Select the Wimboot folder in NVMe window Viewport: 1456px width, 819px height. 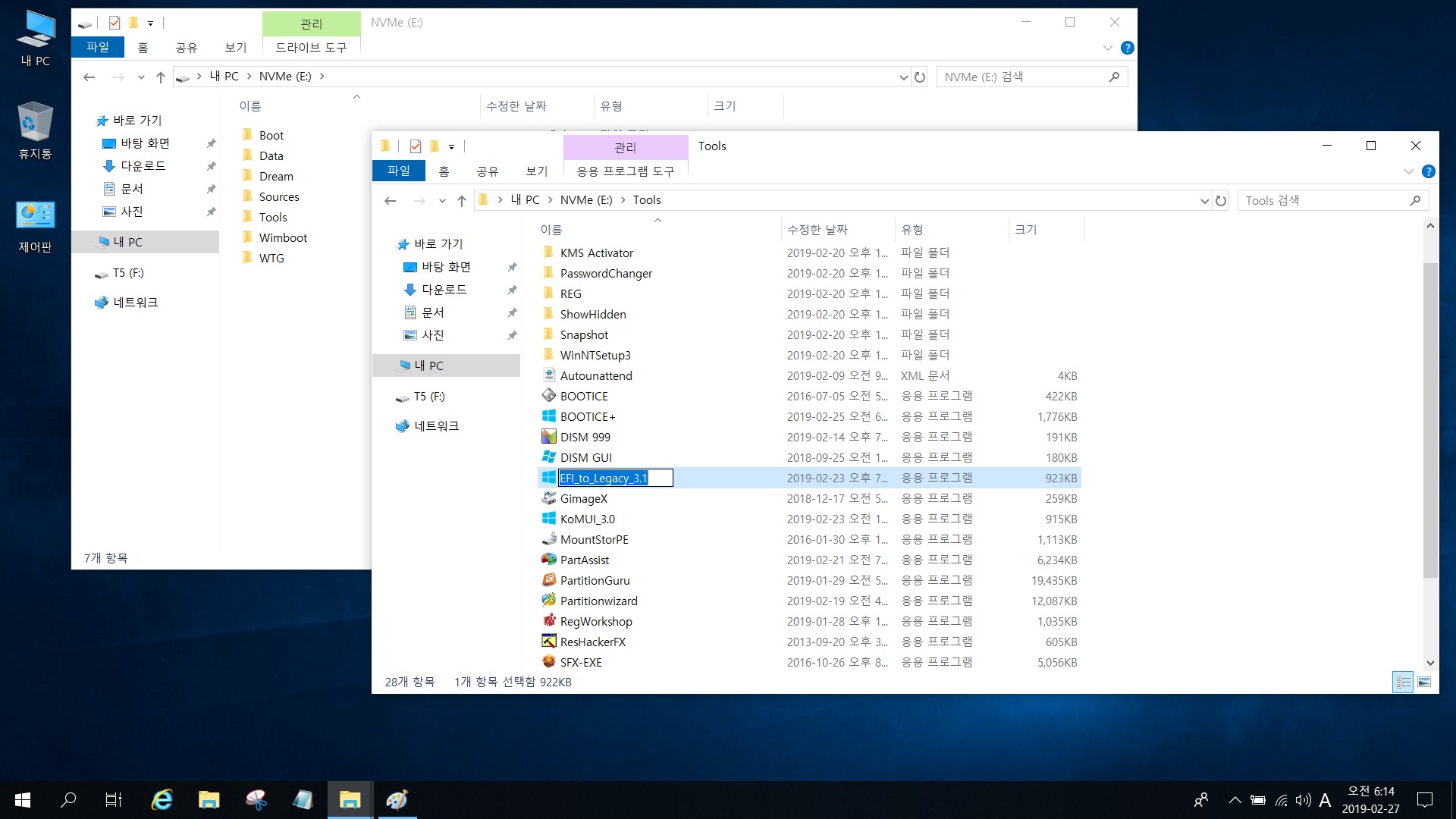(x=283, y=237)
